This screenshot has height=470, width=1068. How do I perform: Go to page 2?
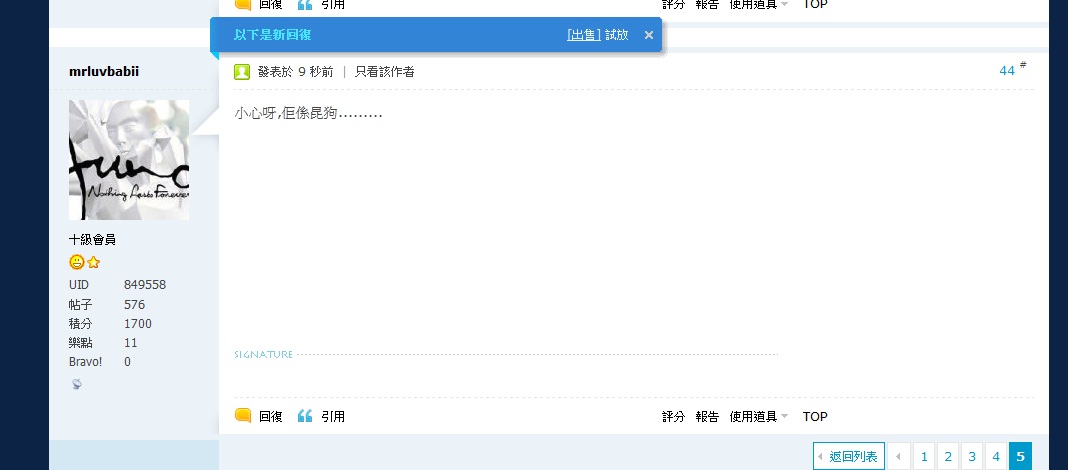(948, 456)
